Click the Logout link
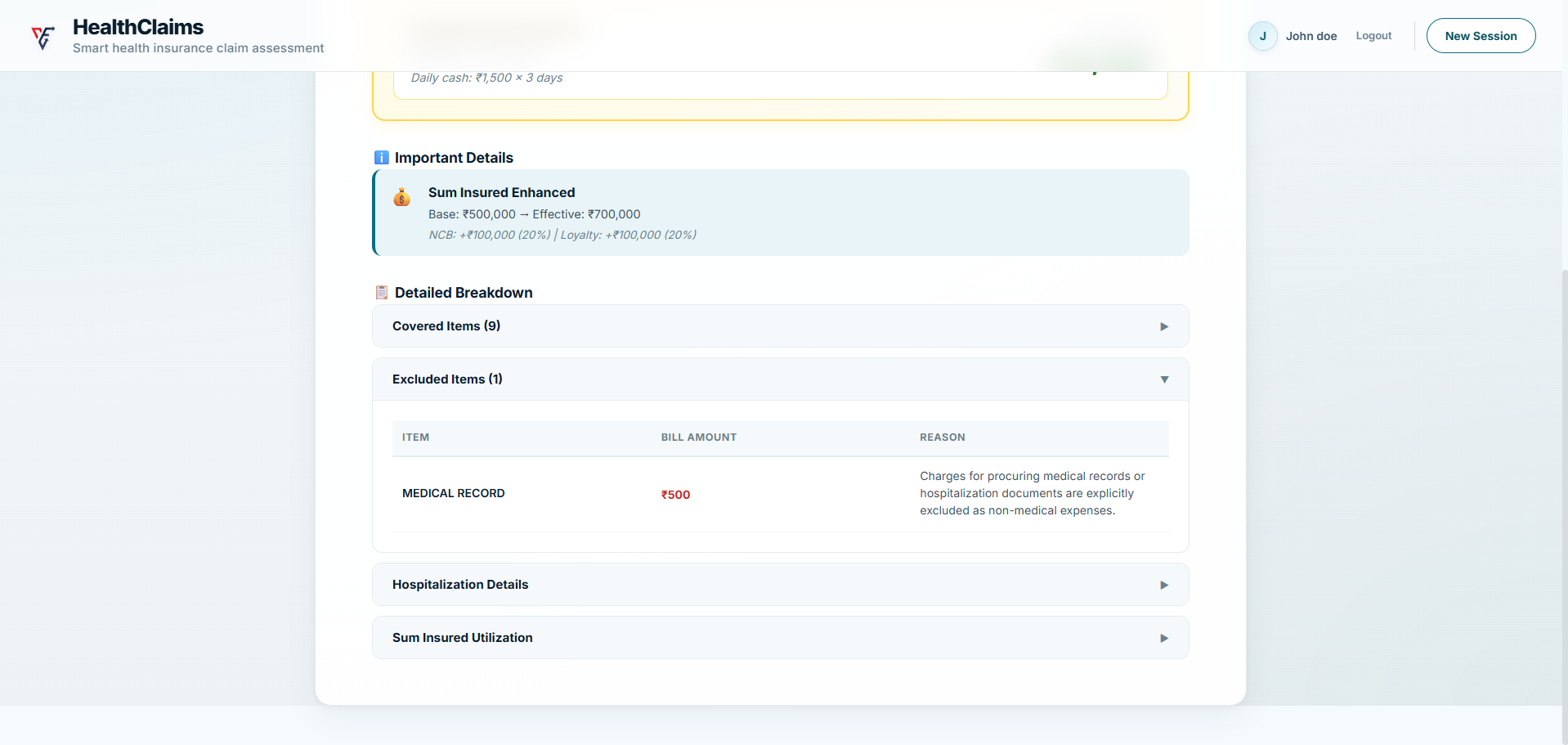Image resolution: width=1568 pixels, height=745 pixels. pos(1373,36)
